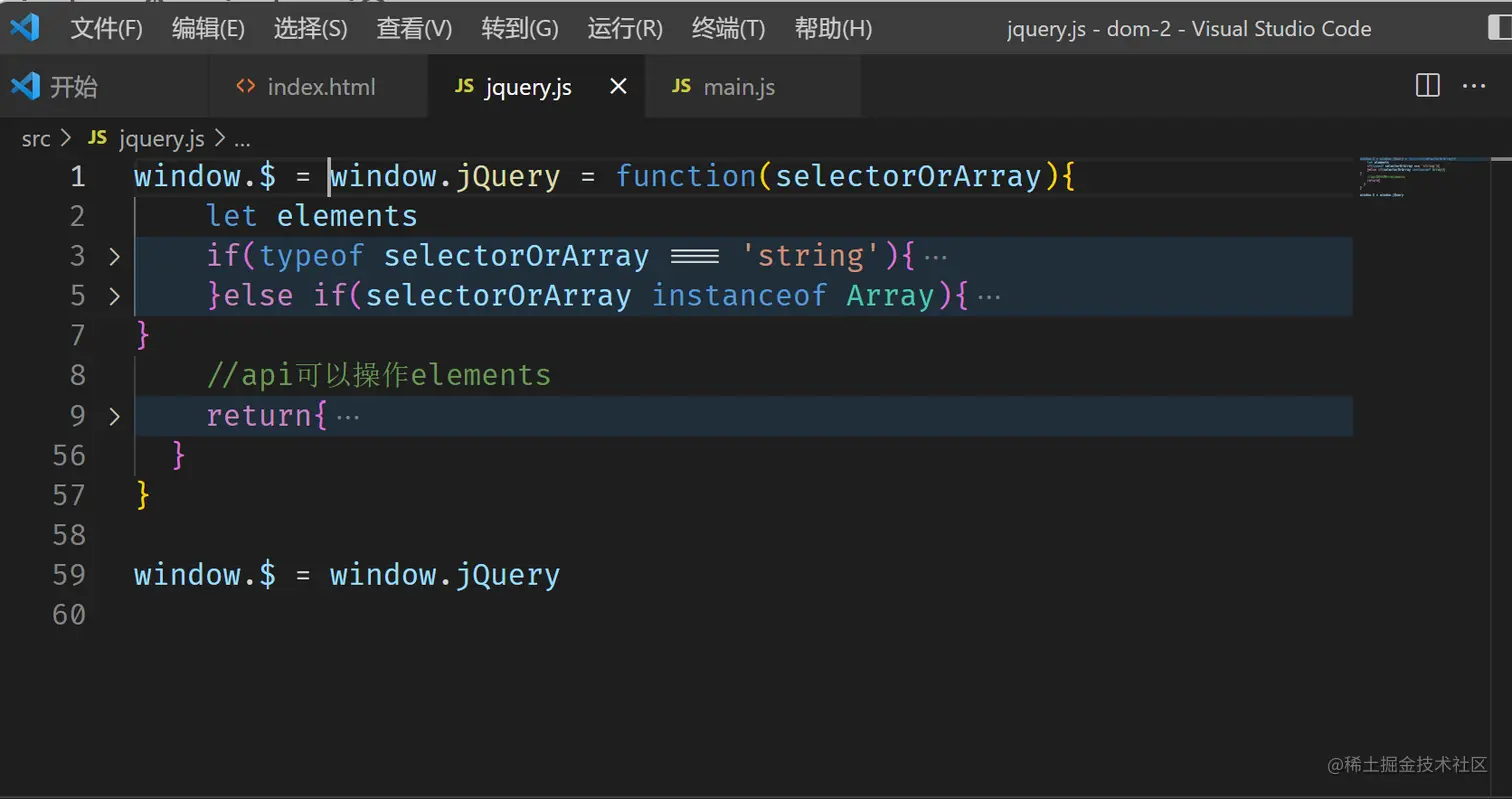Image resolution: width=1512 pixels, height=799 pixels.
Task: Open the 编辑(E) menu
Action: click(208, 29)
